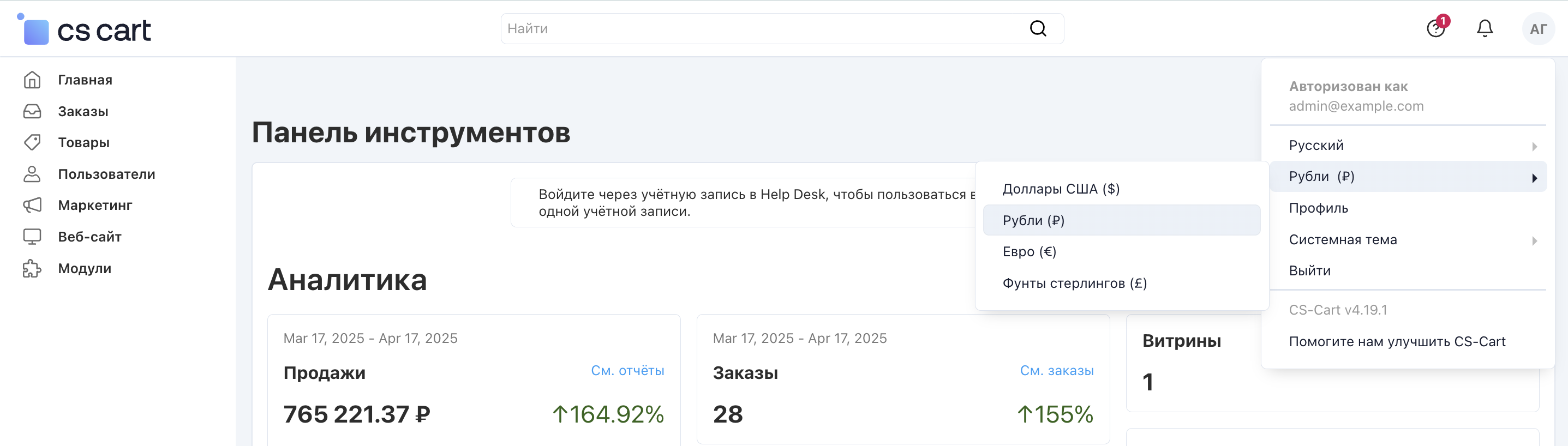
Task: Select Доллары США ($) currency
Action: click(1061, 189)
